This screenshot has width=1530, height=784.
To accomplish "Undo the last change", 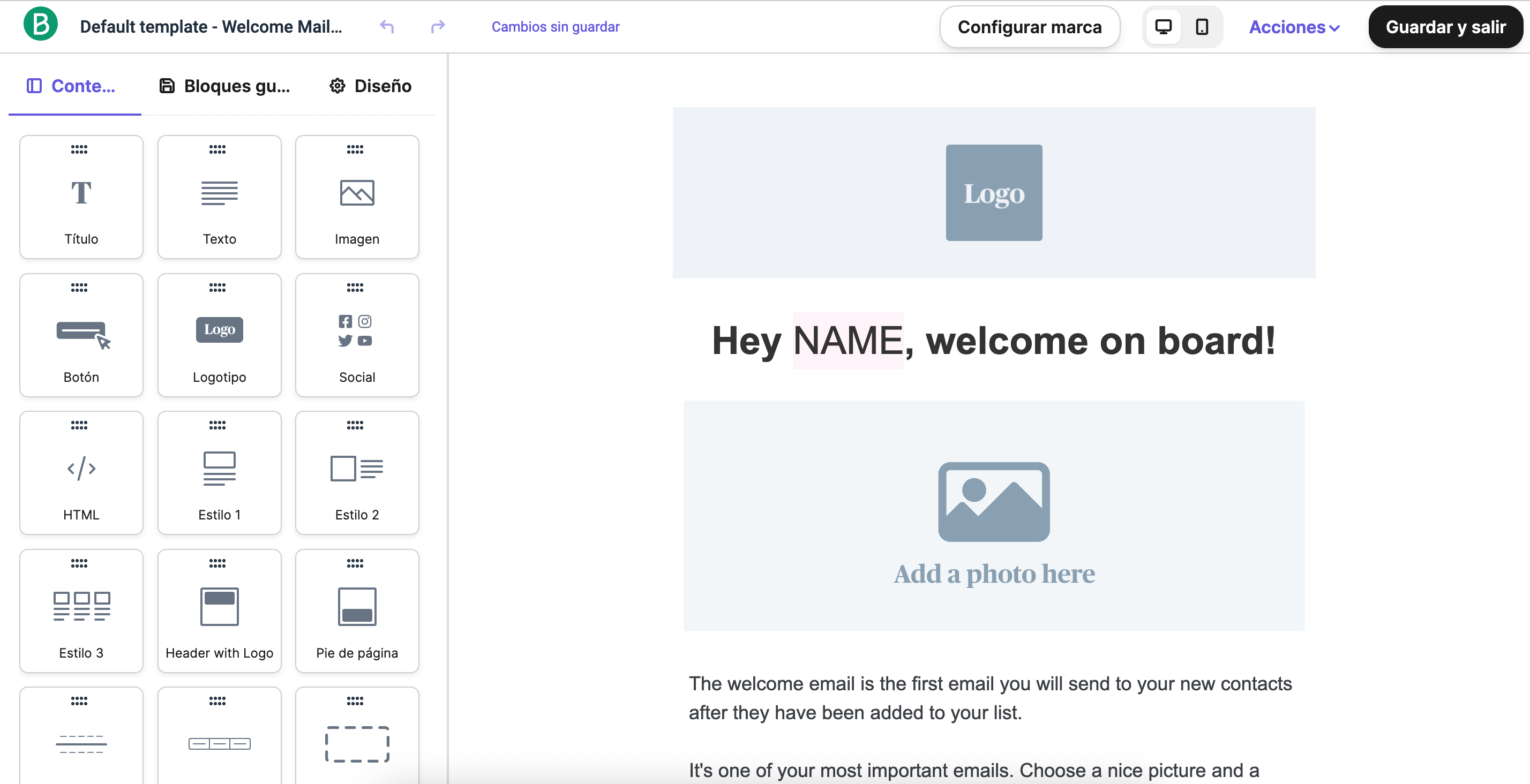I will [387, 27].
